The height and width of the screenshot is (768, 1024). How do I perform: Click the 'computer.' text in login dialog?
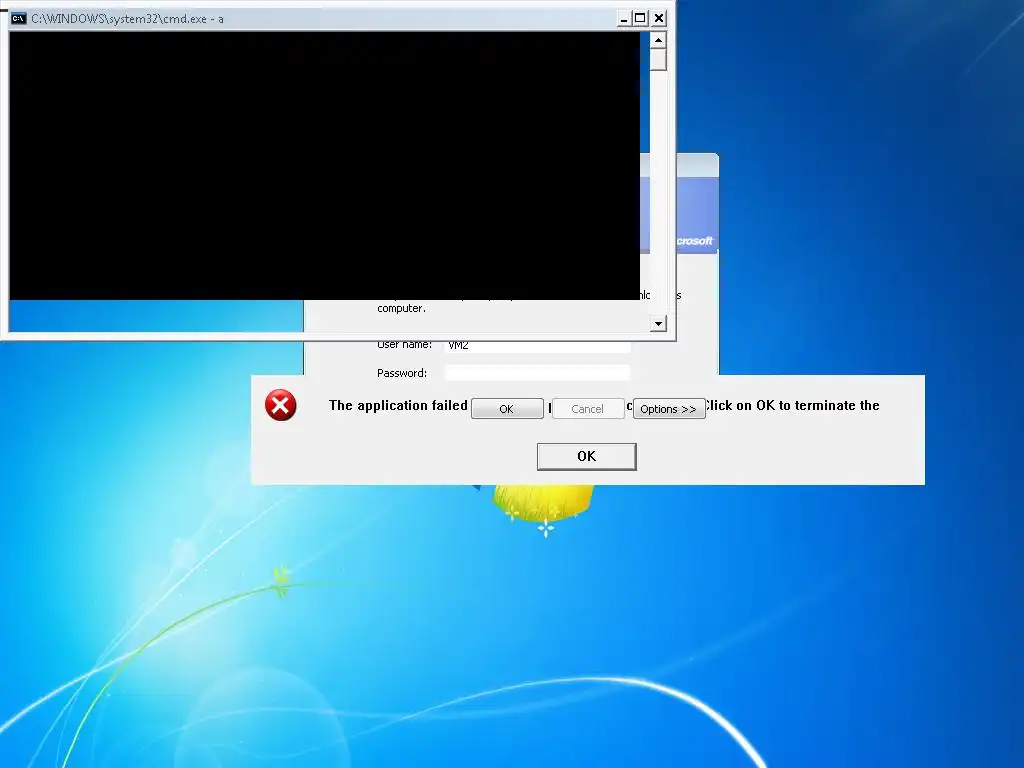[x=401, y=308]
